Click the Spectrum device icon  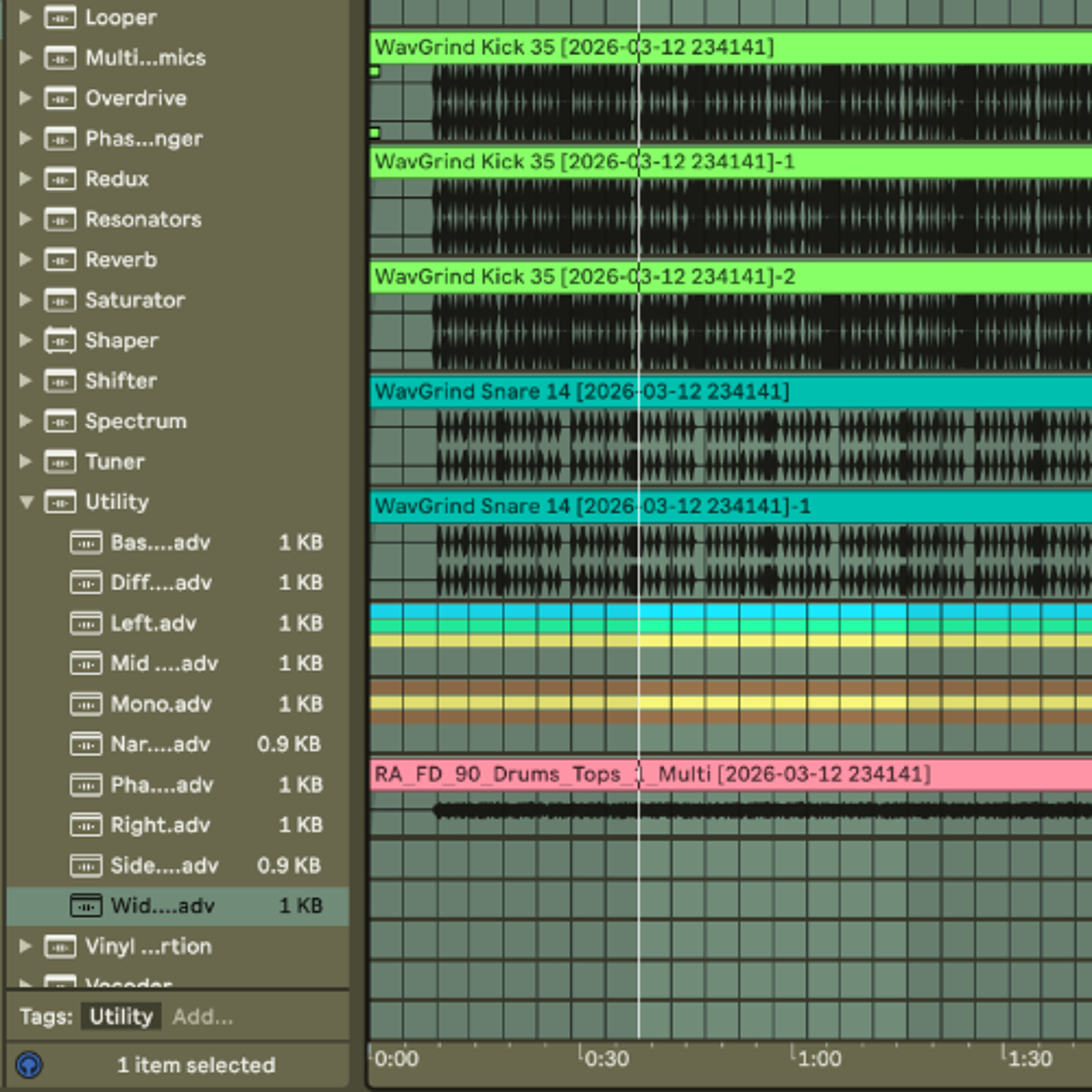pos(60,421)
